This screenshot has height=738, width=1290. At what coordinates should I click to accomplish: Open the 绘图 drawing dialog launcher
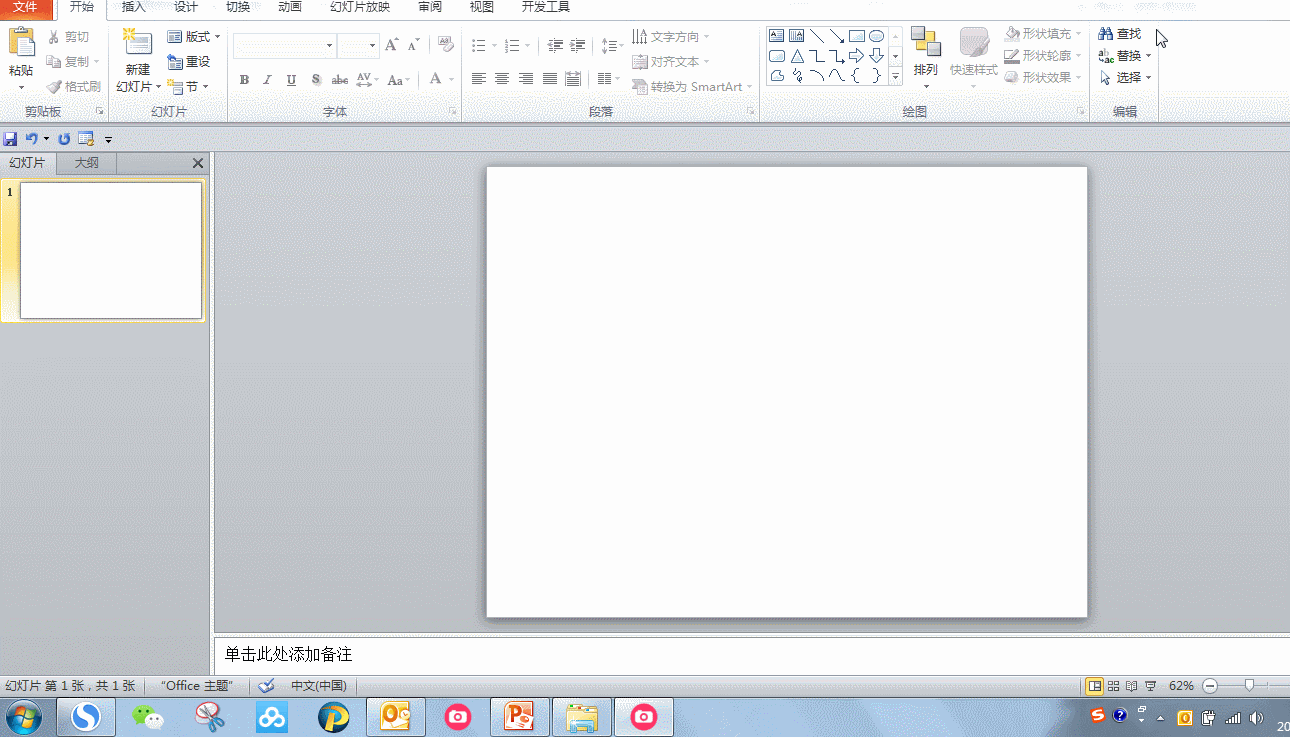(x=1081, y=112)
